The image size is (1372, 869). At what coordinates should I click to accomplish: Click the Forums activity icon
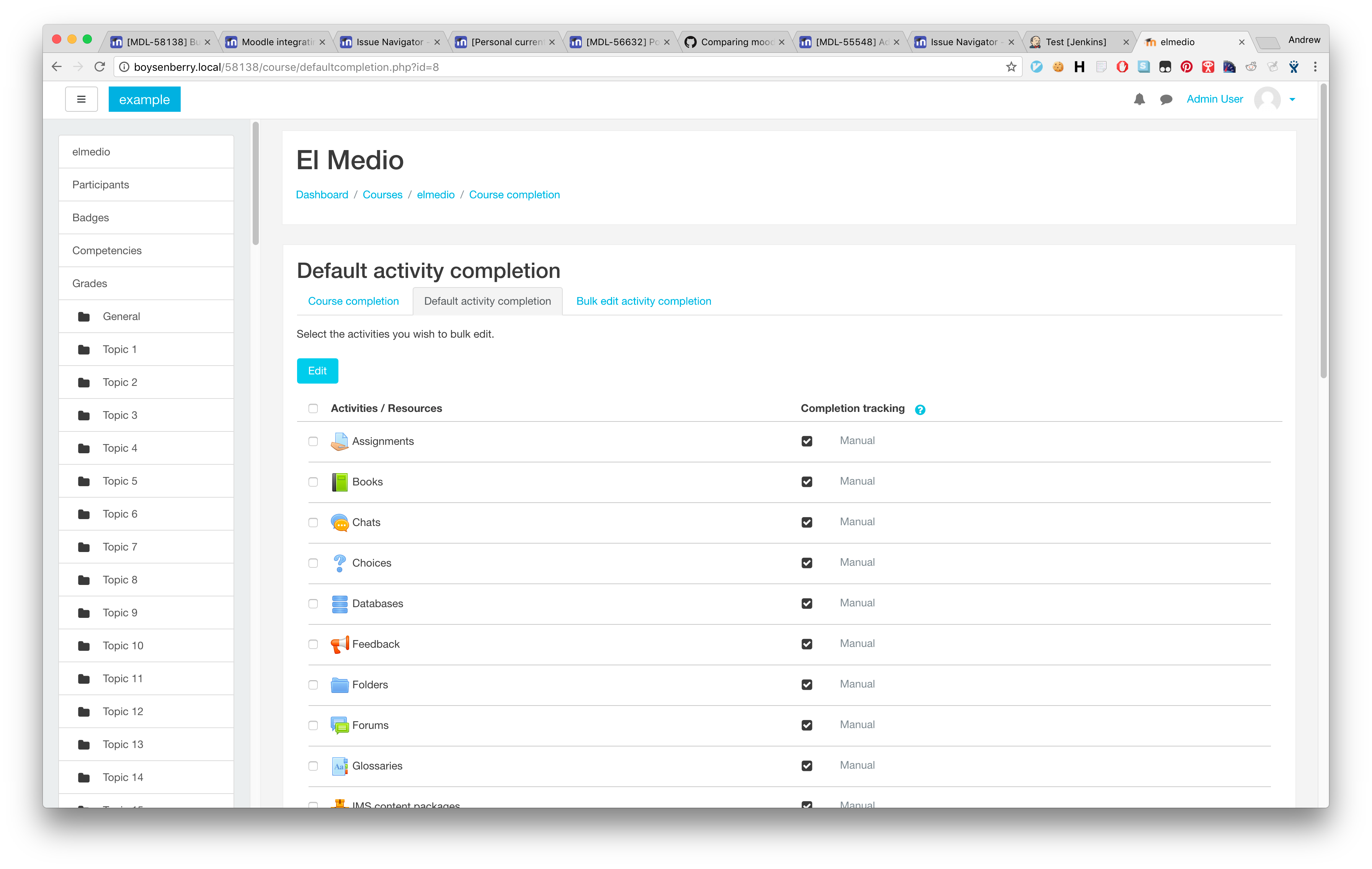(340, 725)
